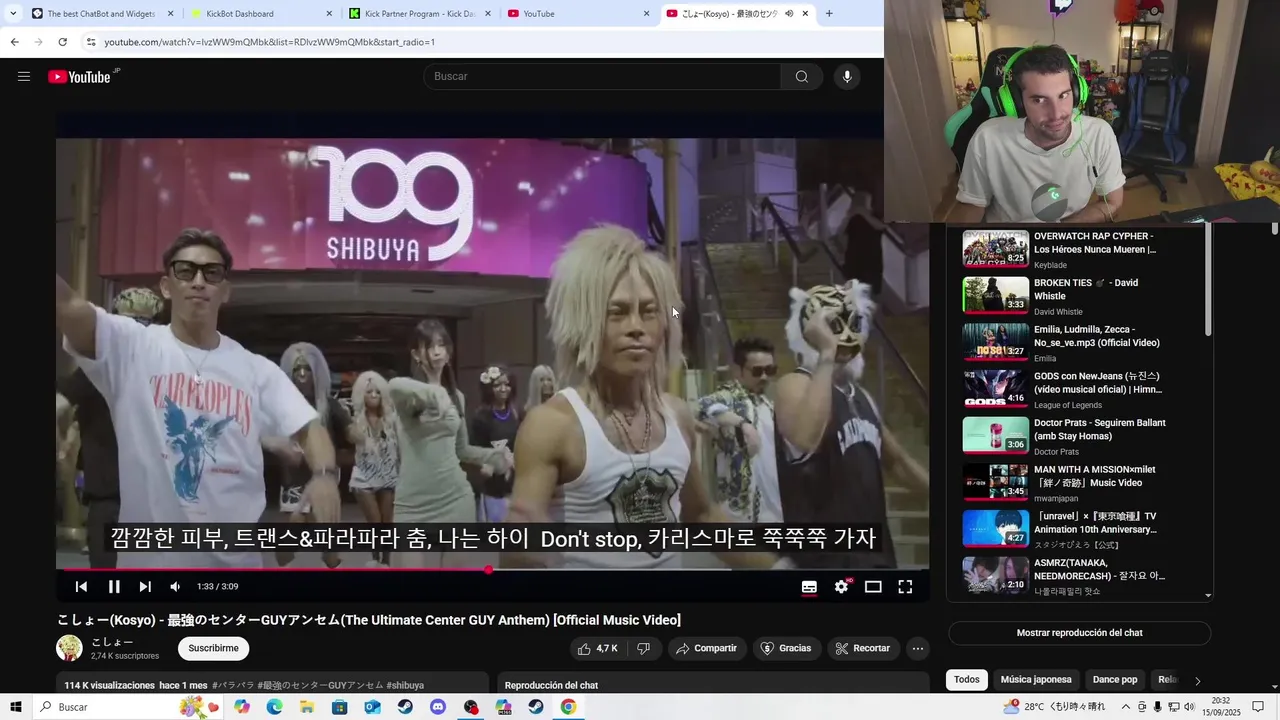This screenshot has height=720, width=1280.
Task: Open unravel TV Animation 10th Anniversary video
Action: (x=1063, y=529)
